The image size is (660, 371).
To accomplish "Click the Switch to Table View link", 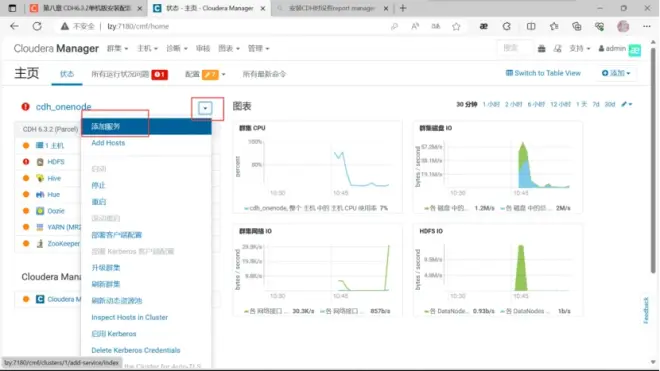I will coord(543,73).
